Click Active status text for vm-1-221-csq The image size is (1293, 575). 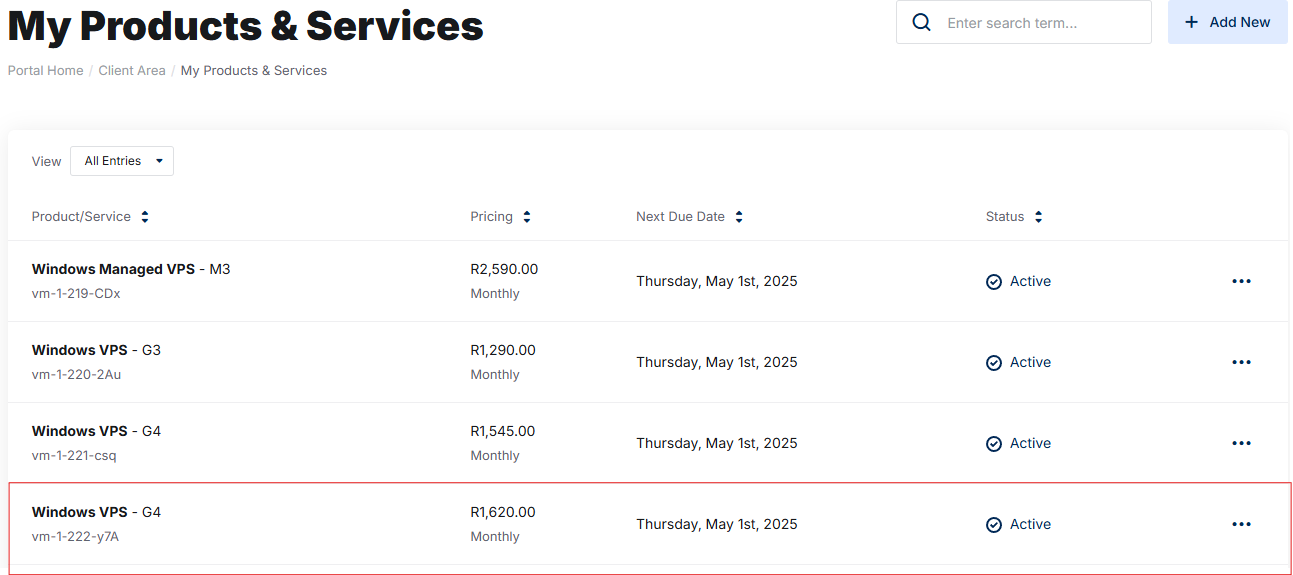[1030, 443]
